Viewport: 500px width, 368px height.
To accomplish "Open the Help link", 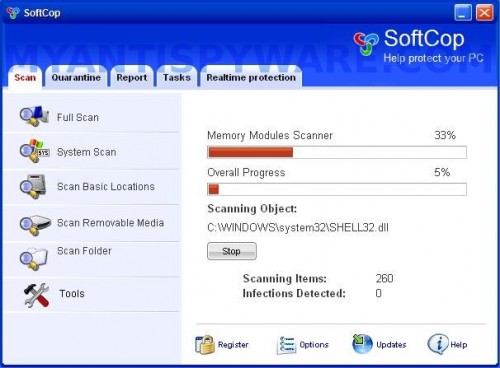I will [x=459, y=345].
